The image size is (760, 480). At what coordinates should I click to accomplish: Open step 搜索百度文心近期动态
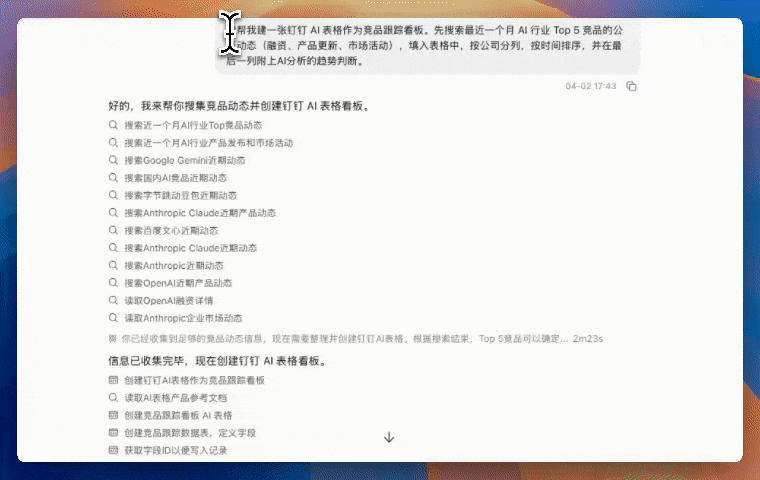coord(171,230)
